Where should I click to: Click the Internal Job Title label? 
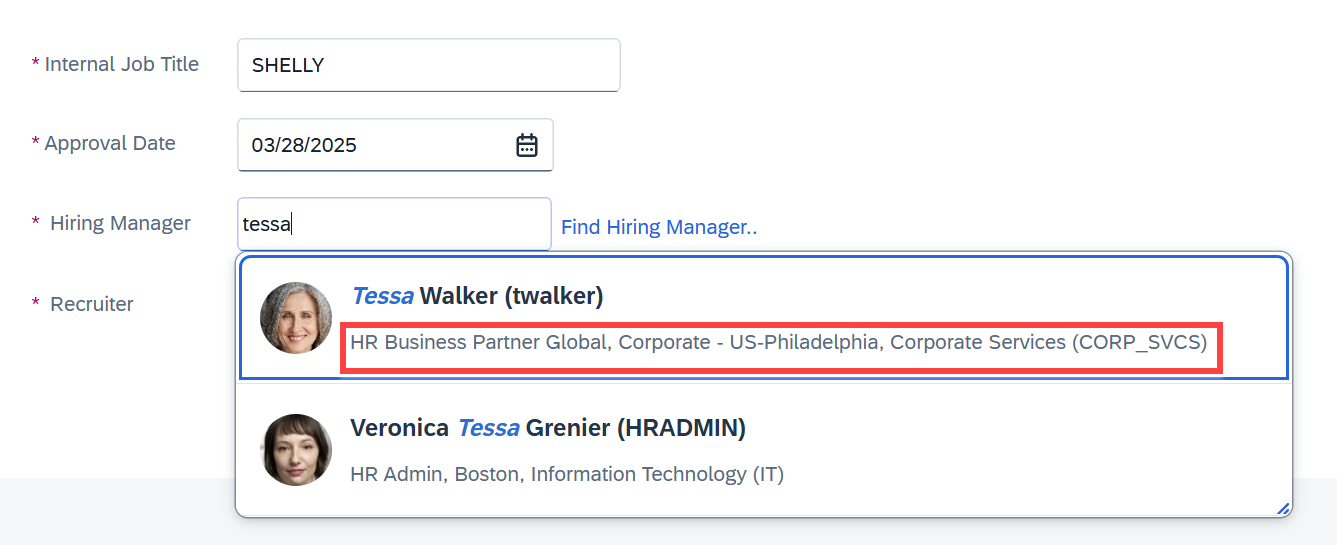(x=121, y=64)
